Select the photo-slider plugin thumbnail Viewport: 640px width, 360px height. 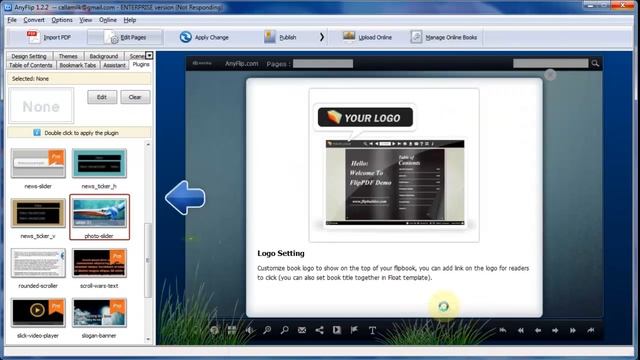pyautogui.click(x=99, y=213)
